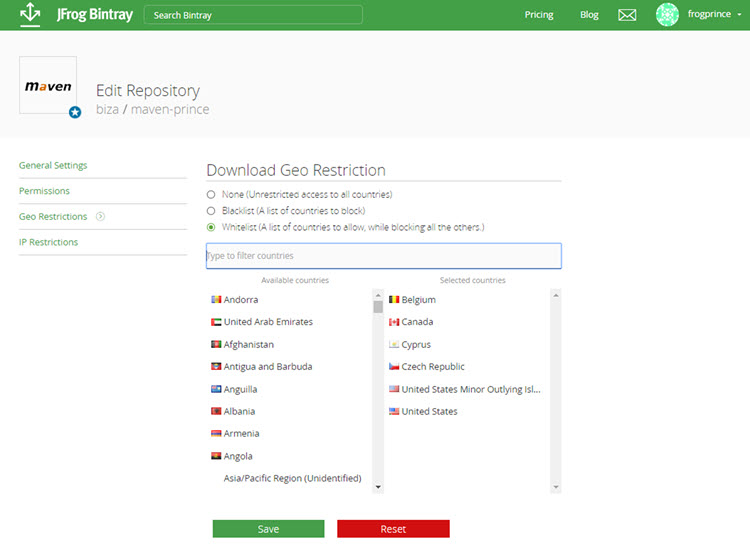Open IP Restrictions in the sidebar

point(48,242)
